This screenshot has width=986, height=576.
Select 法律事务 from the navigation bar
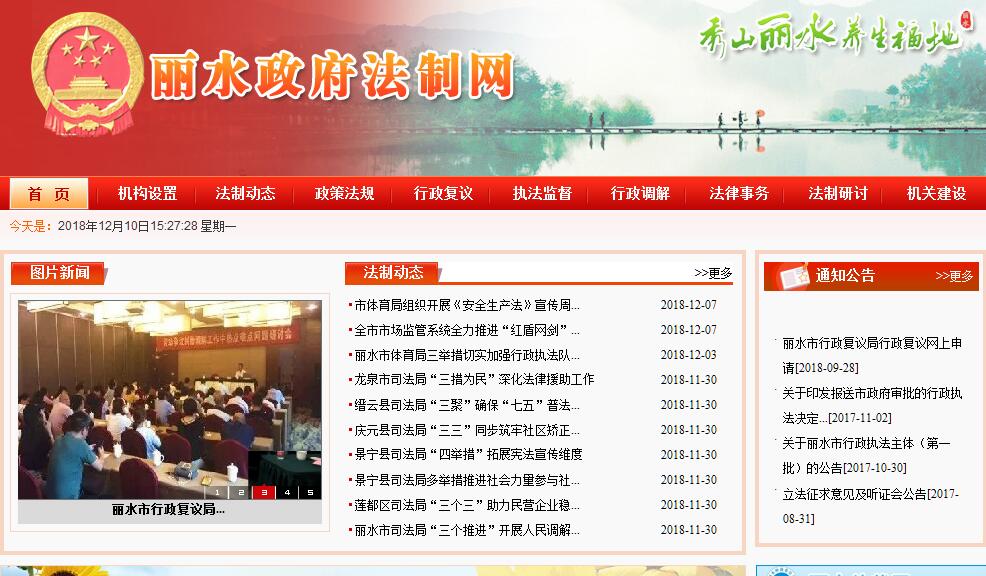coord(739,194)
